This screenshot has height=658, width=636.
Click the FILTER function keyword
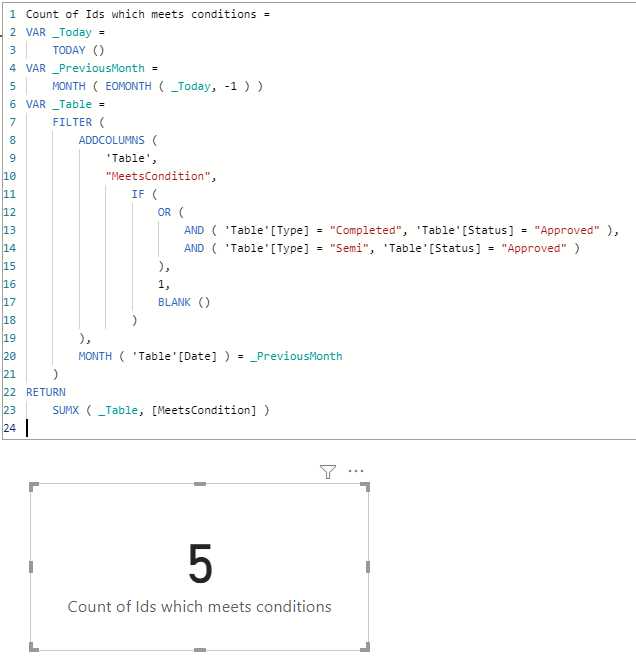point(72,123)
